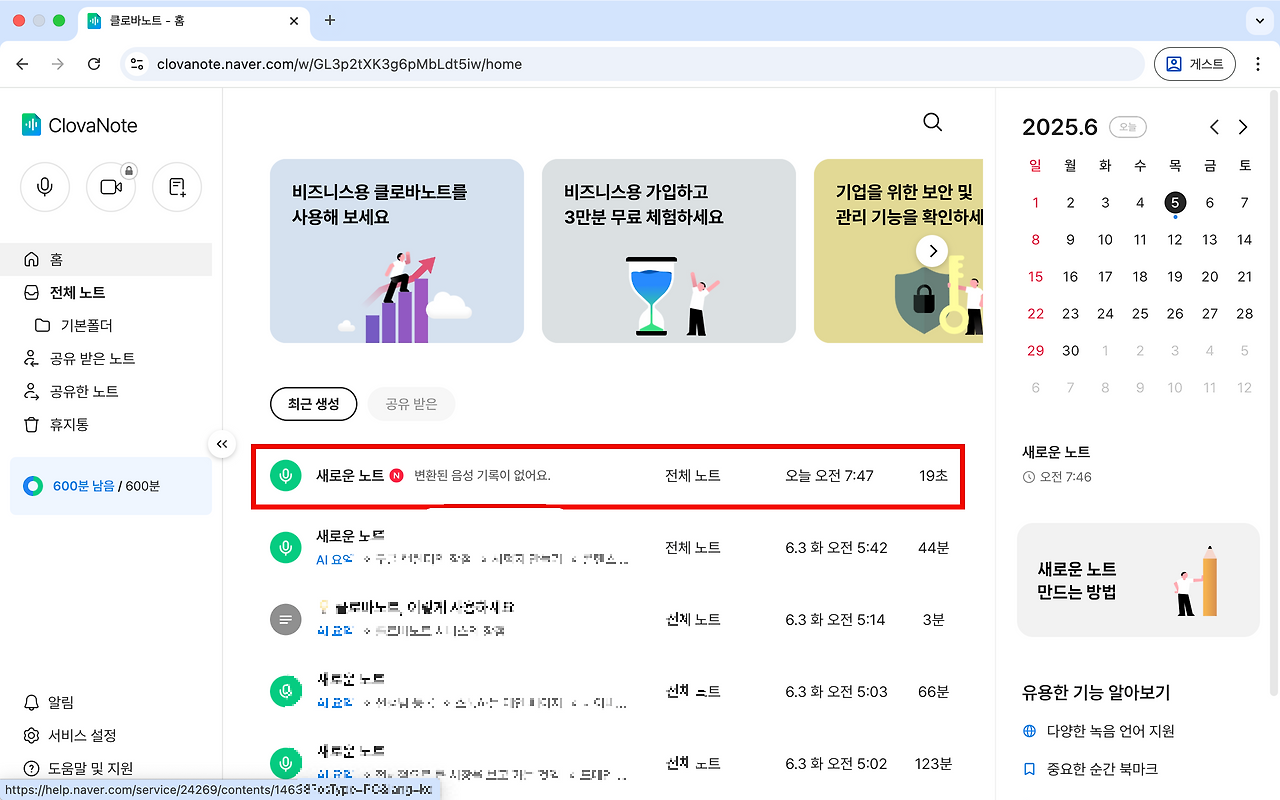Open the 비즈니스용 클로바노트를 사용해 보세요 banner
This screenshot has height=800, width=1280.
[397, 251]
